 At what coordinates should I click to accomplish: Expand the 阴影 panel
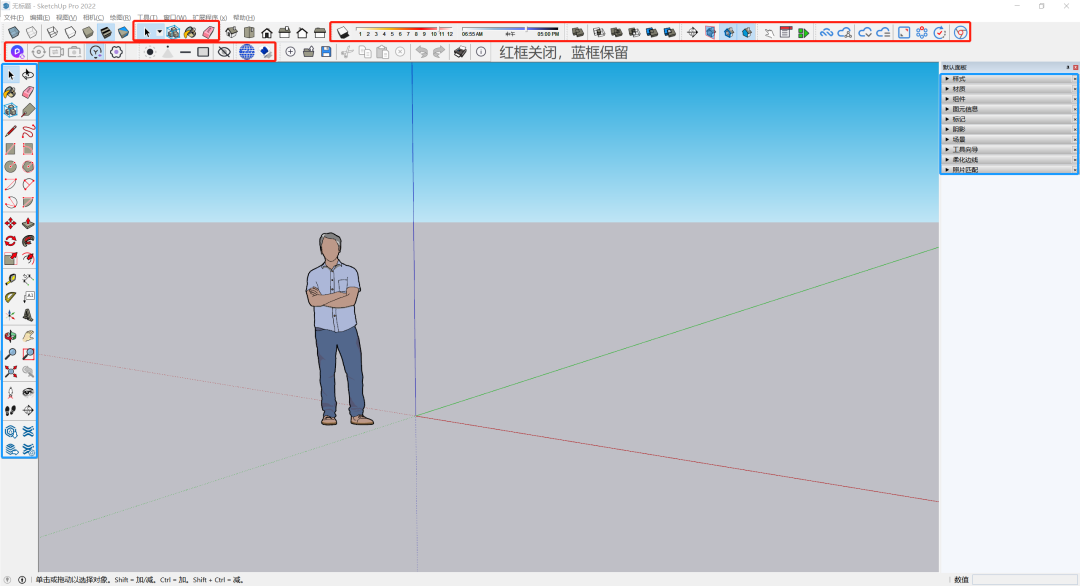pos(1009,129)
